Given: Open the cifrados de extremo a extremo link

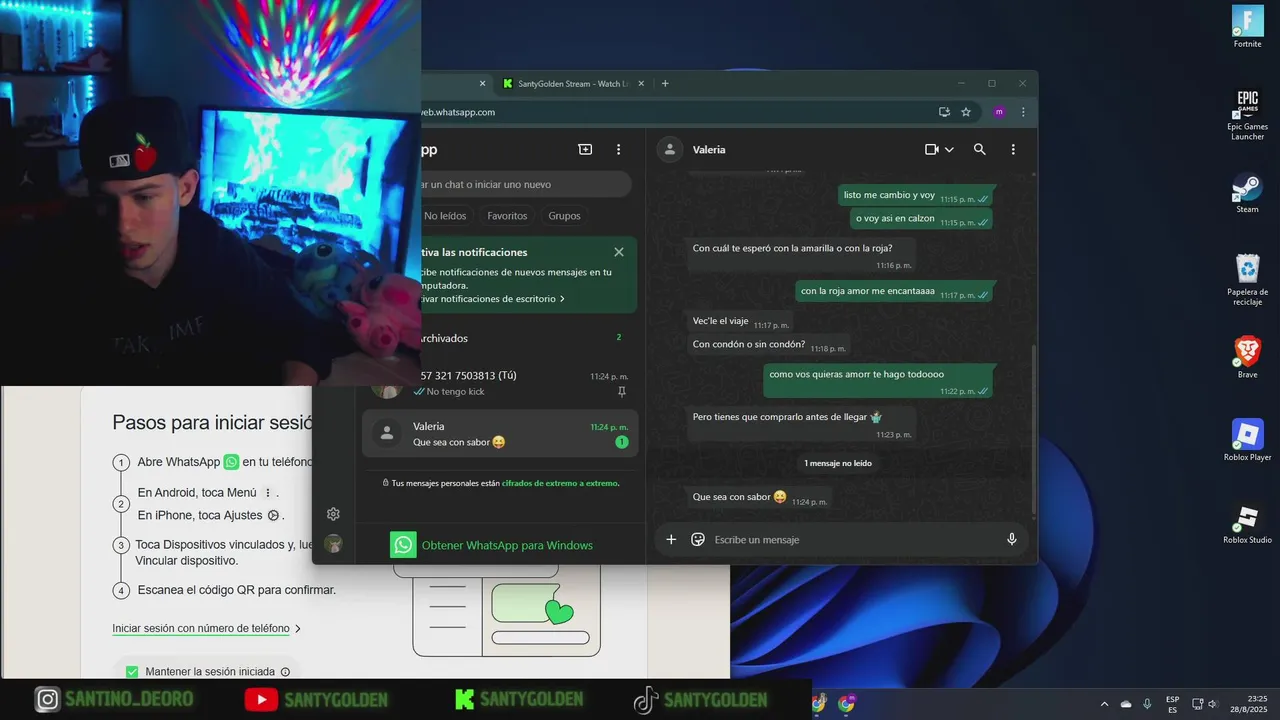Looking at the screenshot, I should coord(560,483).
